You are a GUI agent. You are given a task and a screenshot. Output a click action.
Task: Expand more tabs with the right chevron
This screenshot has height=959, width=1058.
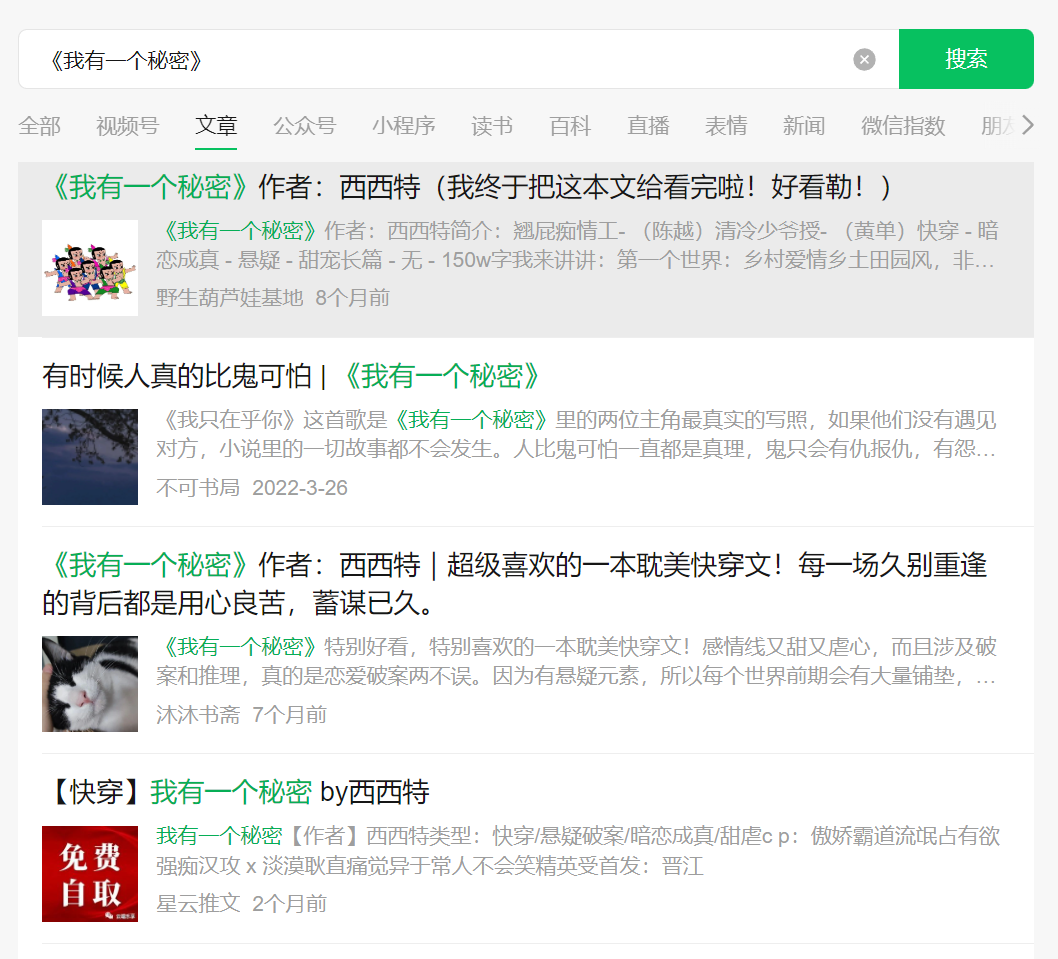pyautogui.click(x=1027, y=125)
